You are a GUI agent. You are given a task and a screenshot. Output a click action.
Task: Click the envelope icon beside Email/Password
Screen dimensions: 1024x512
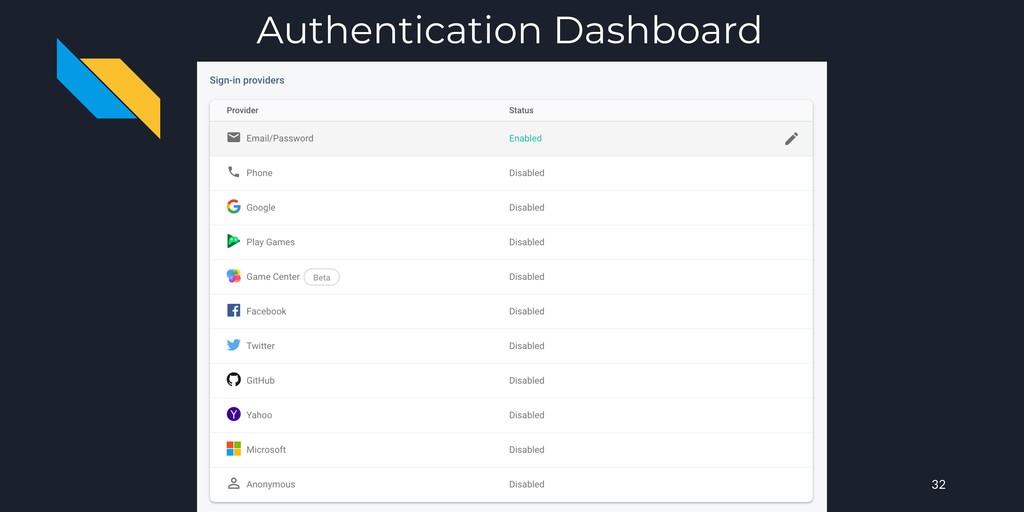pyautogui.click(x=233, y=138)
